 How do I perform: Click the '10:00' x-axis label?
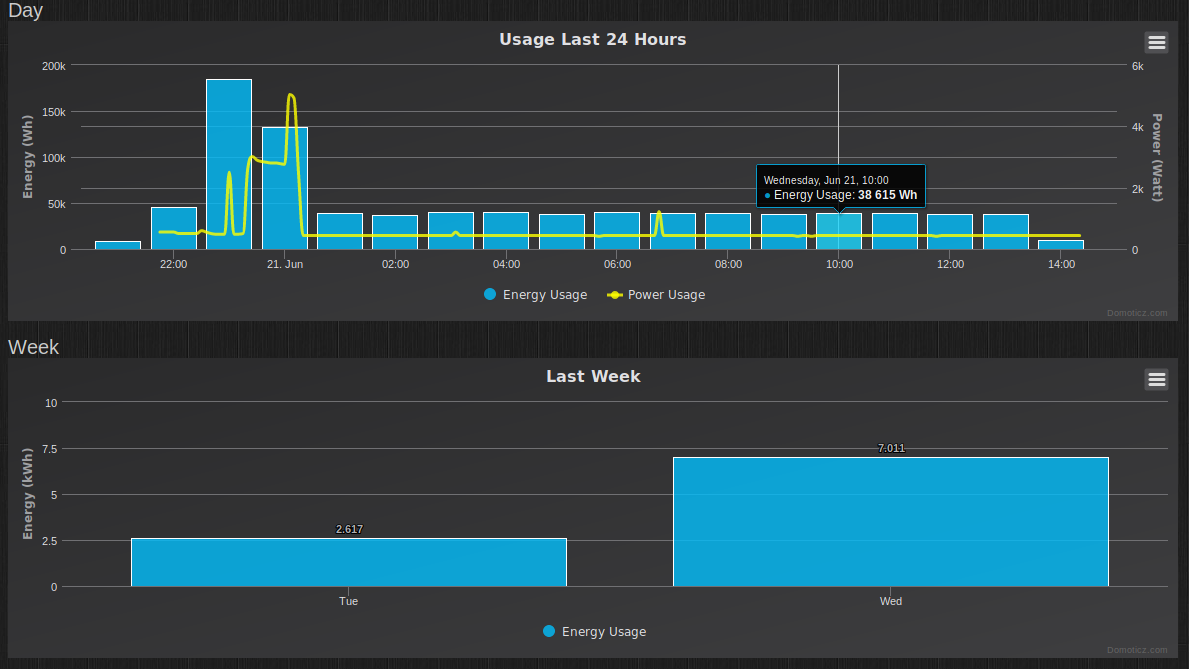(839, 264)
